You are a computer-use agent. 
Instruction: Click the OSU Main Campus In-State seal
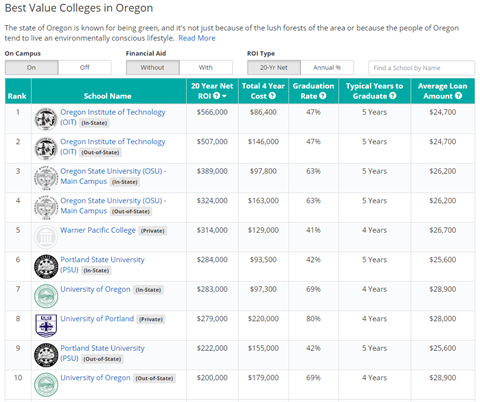[x=46, y=178]
